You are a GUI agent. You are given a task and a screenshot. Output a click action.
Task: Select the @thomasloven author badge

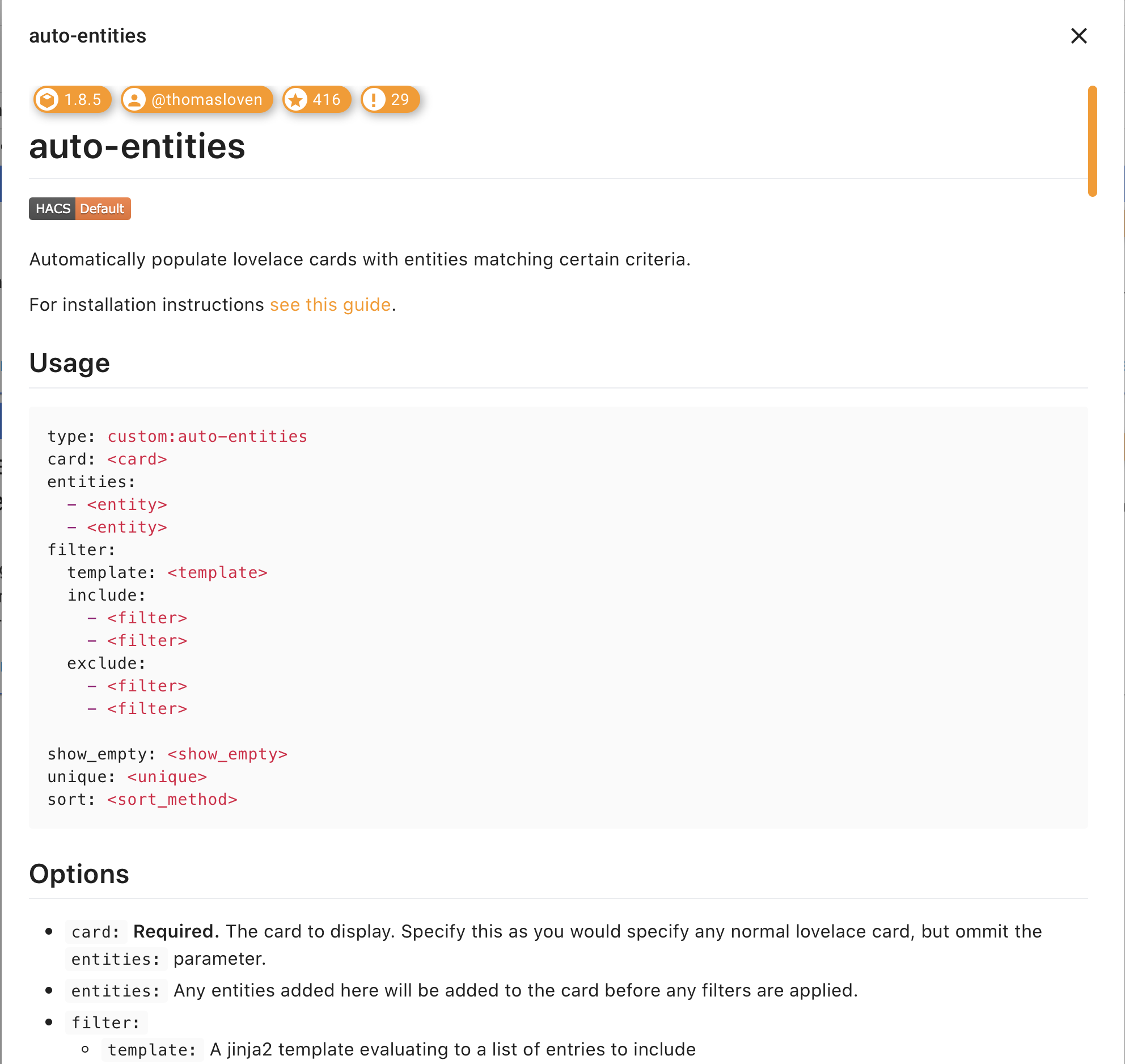(x=197, y=99)
